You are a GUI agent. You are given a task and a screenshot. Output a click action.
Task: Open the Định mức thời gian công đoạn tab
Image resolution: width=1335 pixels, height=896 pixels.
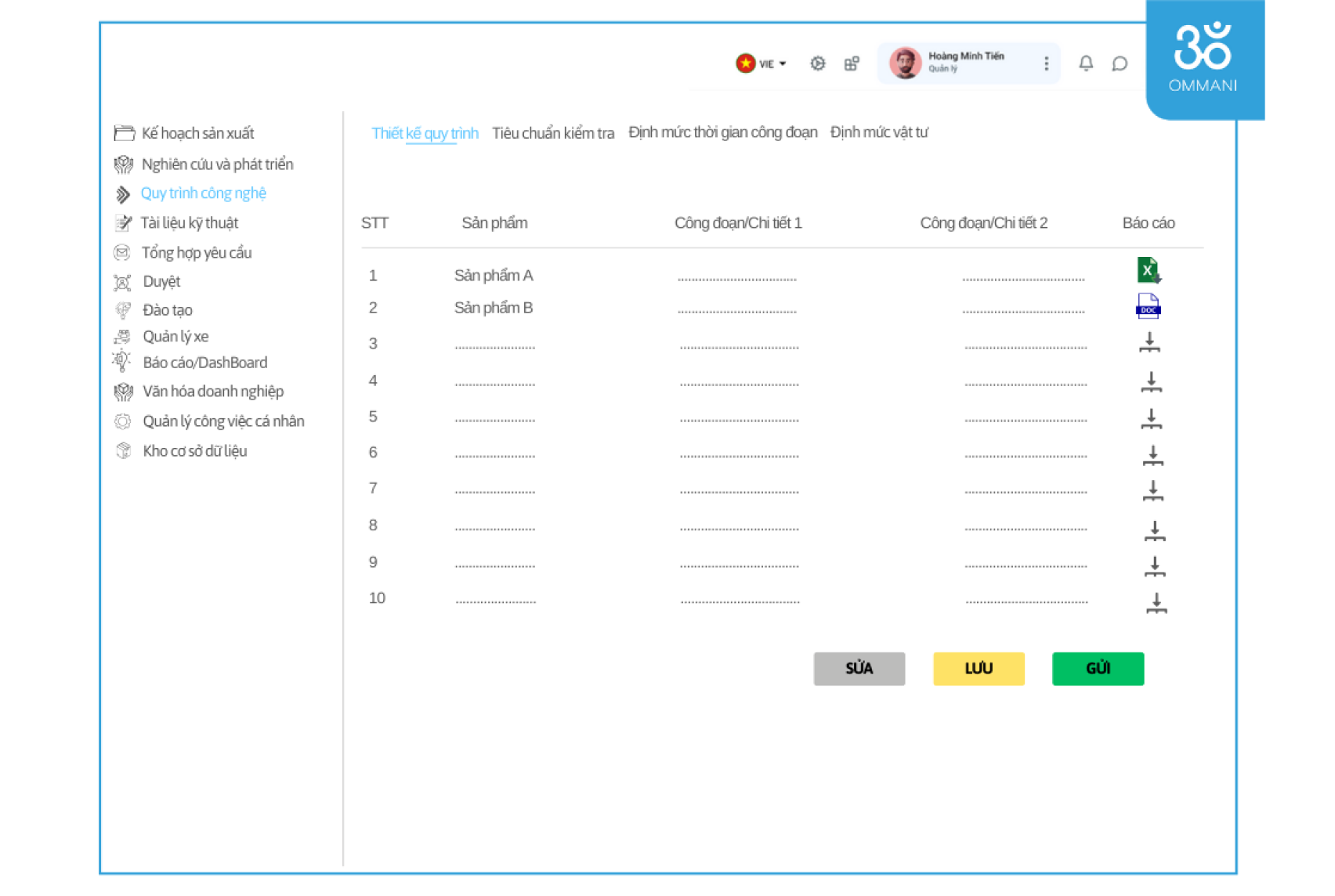tap(722, 132)
